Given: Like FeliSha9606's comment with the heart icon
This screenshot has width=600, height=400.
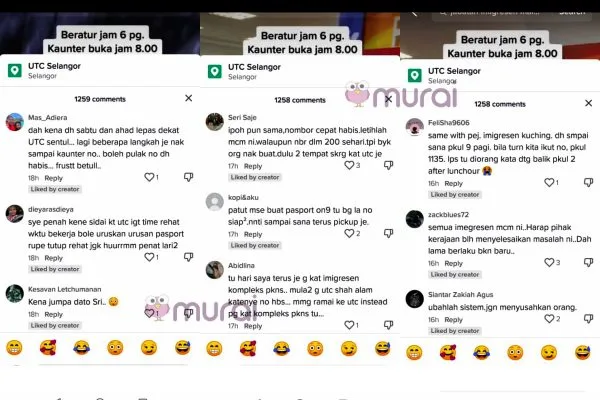Looking at the screenshot, I should coord(549,183).
